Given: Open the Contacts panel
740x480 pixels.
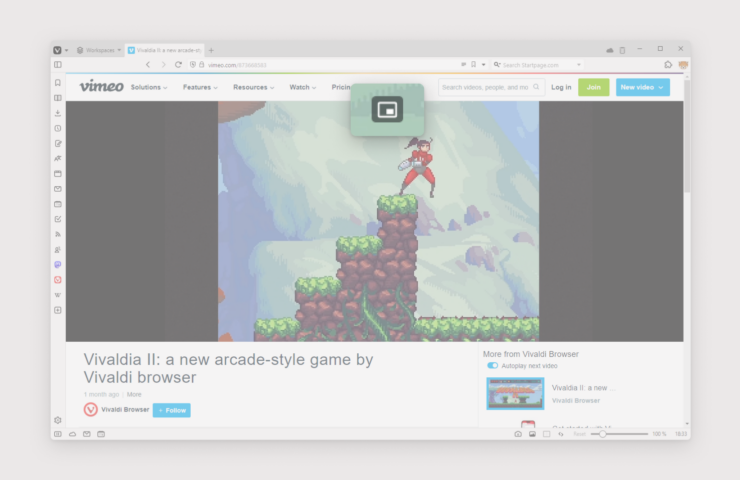Looking at the screenshot, I should point(58,250).
